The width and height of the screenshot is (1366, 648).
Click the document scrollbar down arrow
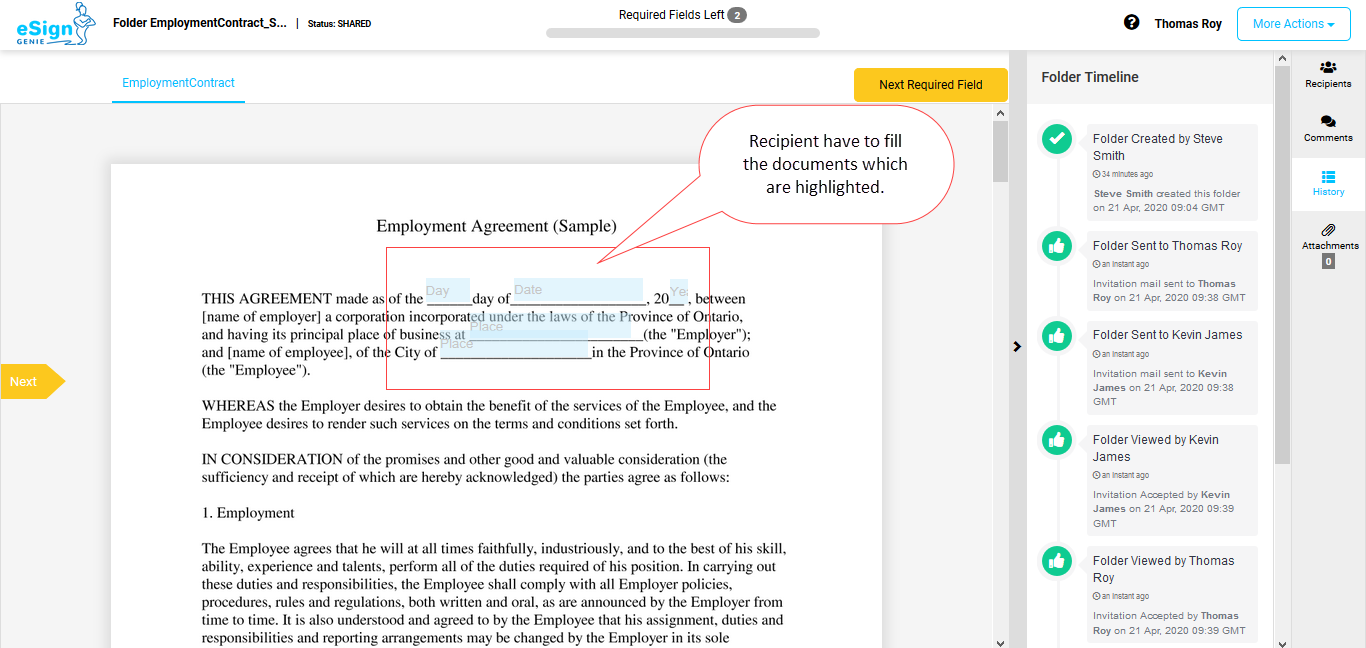[1000, 641]
